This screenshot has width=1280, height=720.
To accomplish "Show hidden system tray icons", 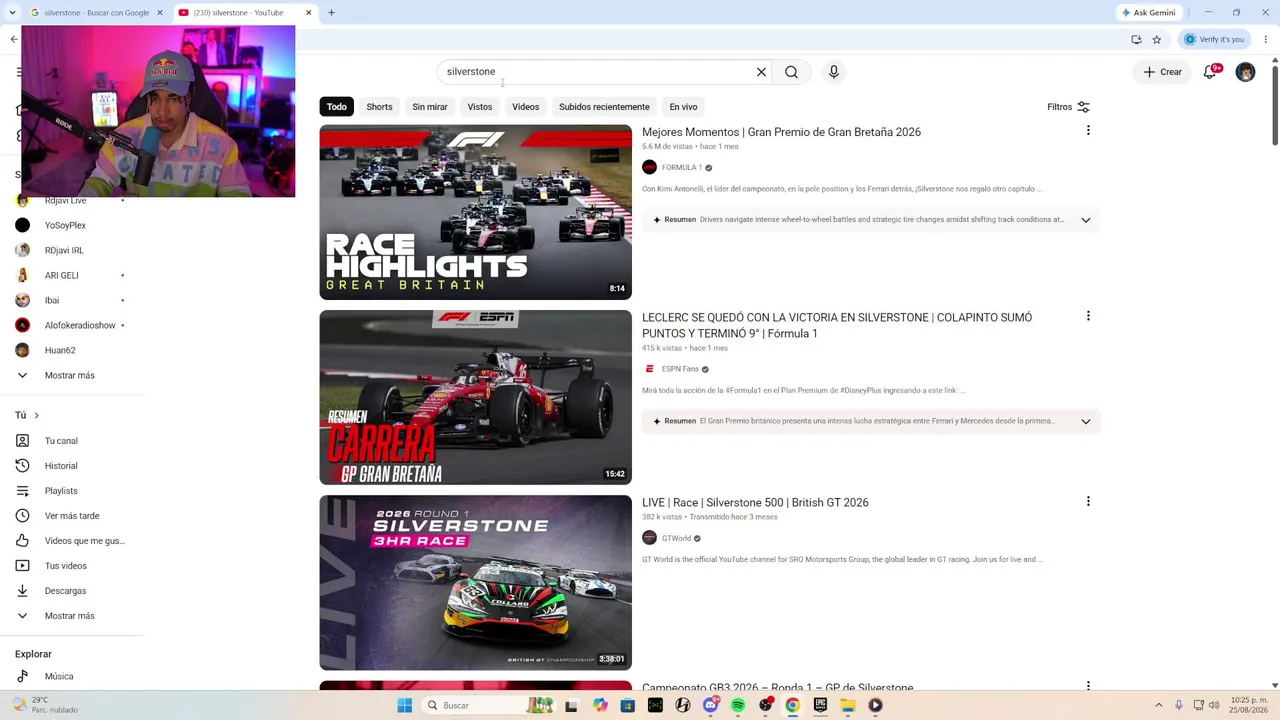I will tap(1160, 705).
